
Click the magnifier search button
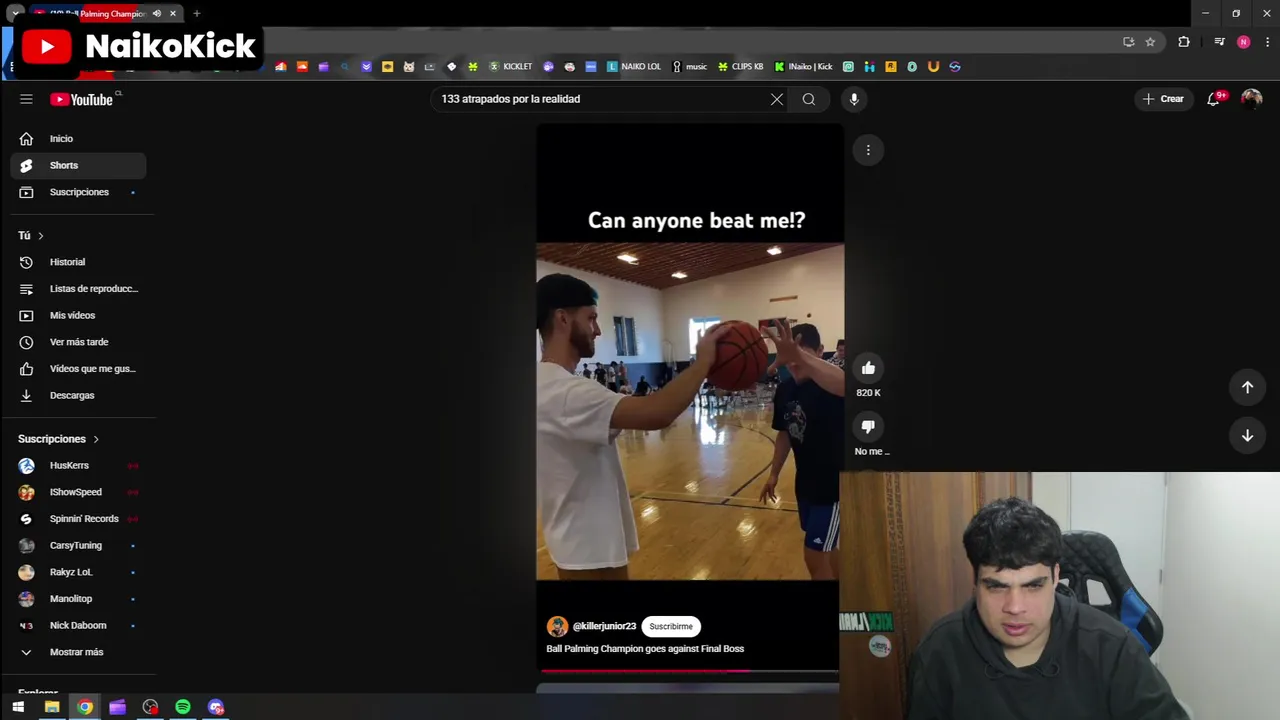pyautogui.click(x=809, y=99)
